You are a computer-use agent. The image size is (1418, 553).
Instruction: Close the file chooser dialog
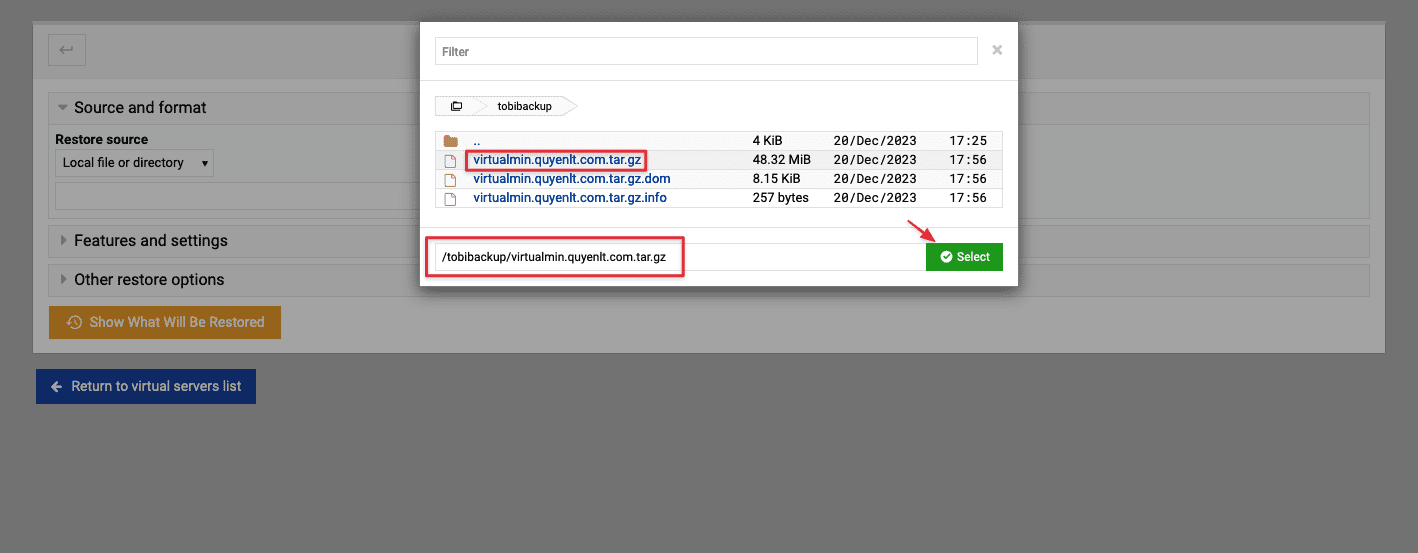click(x=996, y=50)
